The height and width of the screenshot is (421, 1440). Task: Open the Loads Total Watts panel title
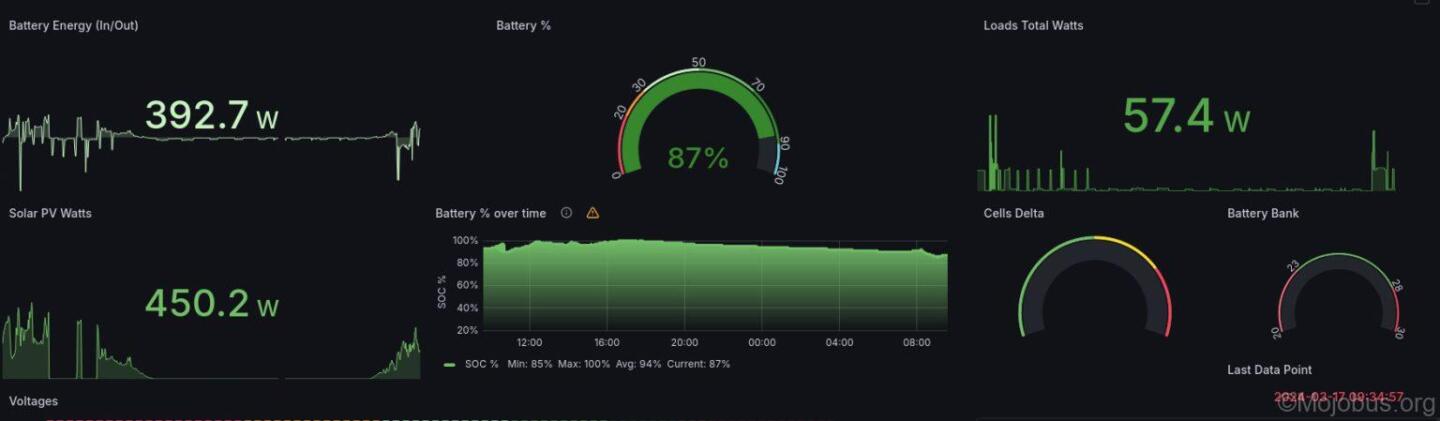pos(1033,26)
